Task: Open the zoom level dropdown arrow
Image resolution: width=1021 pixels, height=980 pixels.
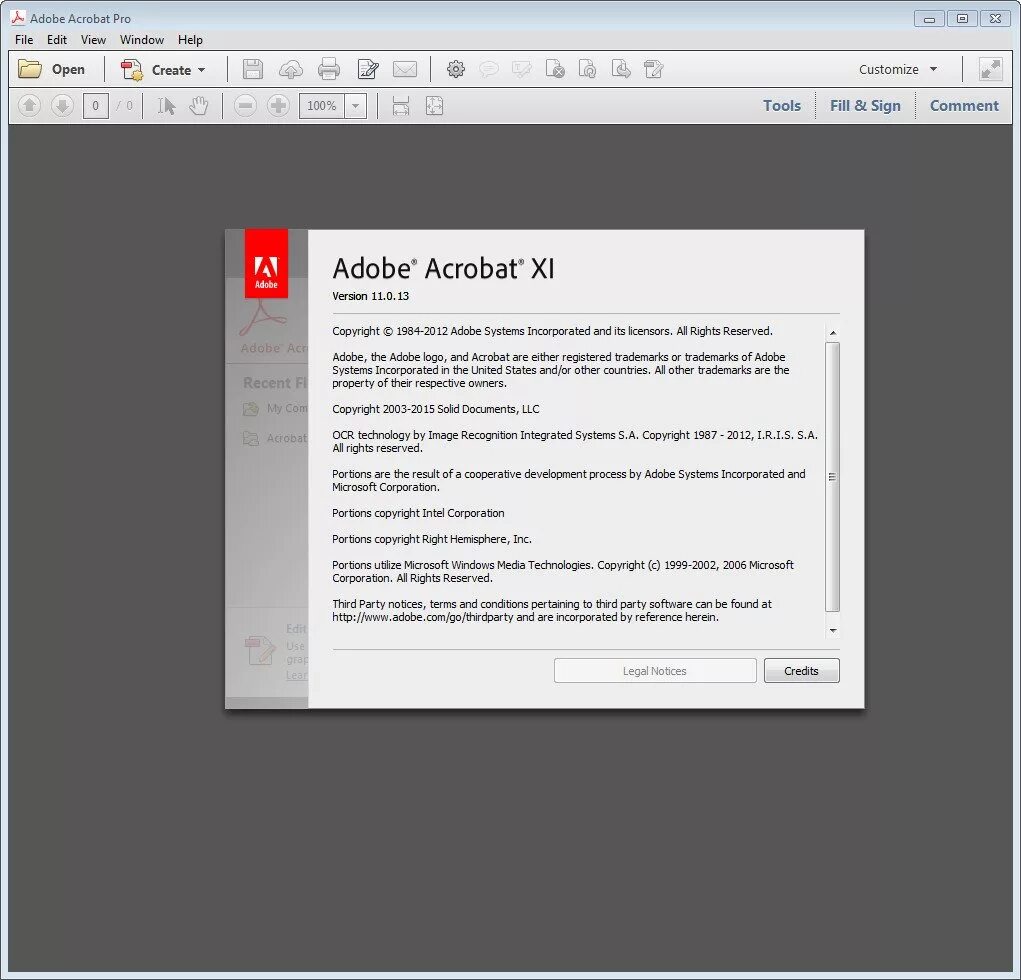Action: point(356,105)
